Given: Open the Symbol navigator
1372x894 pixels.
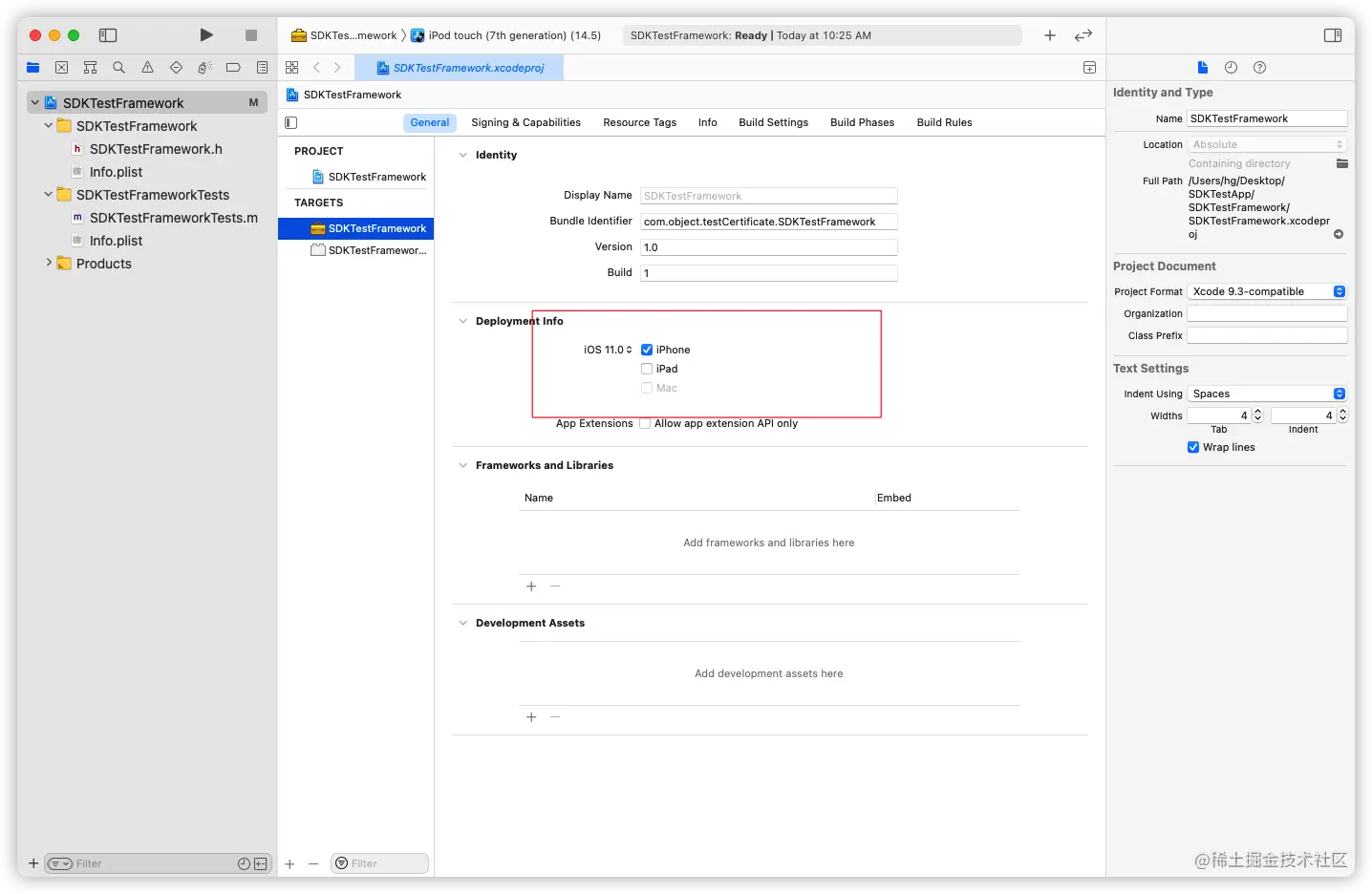Looking at the screenshot, I should [x=91, y=68].
